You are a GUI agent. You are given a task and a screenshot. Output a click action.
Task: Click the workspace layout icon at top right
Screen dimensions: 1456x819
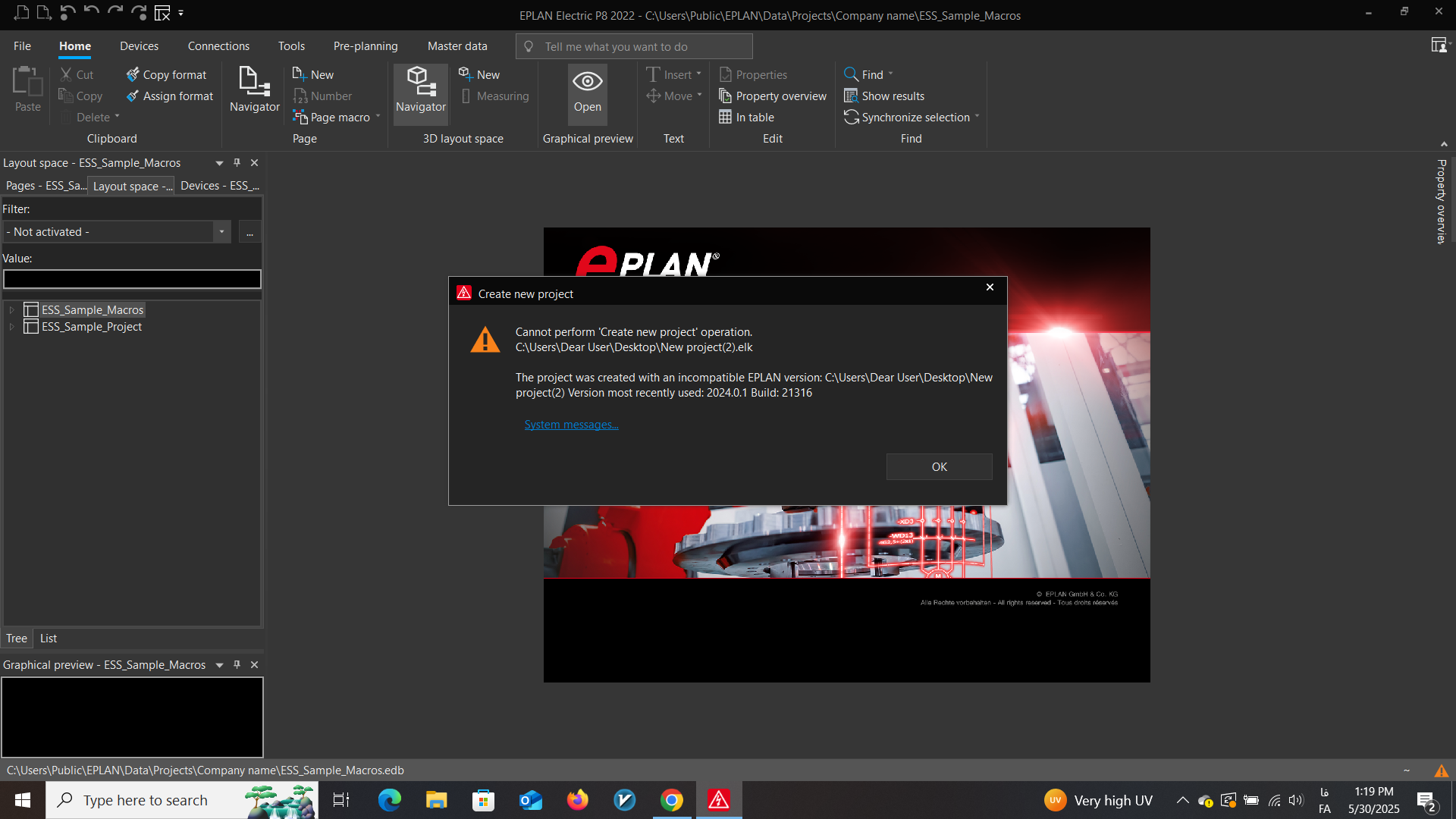(x=1439, y=45)
